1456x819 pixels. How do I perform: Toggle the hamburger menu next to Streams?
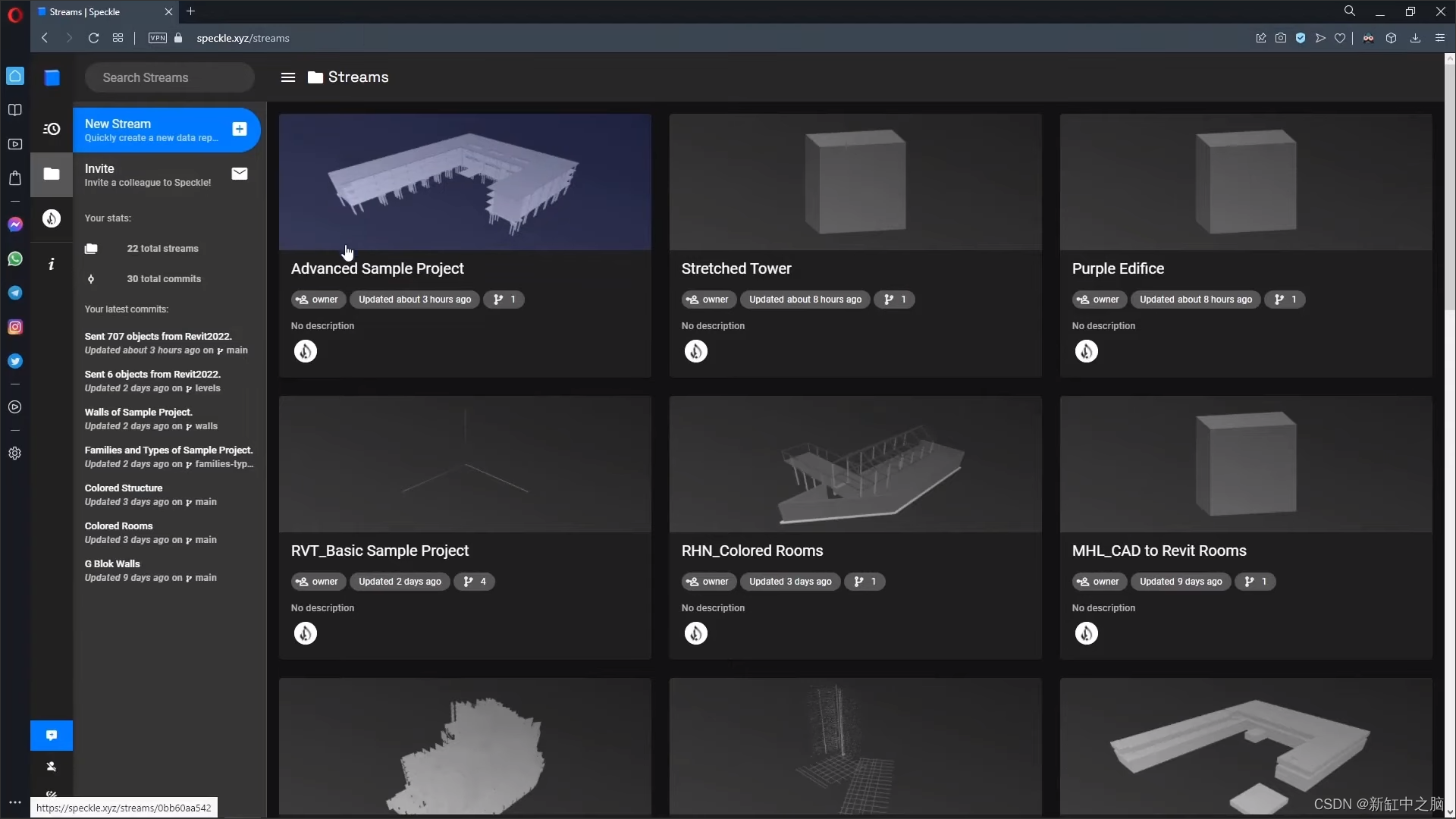tap(288, 77)
